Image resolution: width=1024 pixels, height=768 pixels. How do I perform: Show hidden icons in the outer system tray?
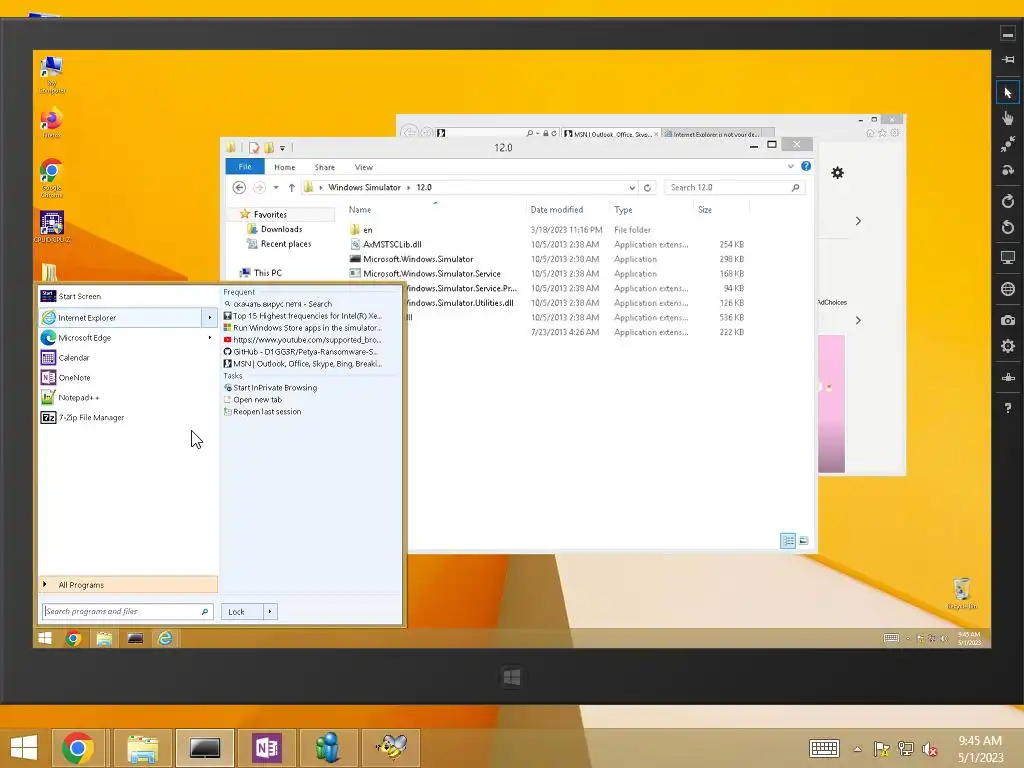pyautogui.click(x=857, y=749)
